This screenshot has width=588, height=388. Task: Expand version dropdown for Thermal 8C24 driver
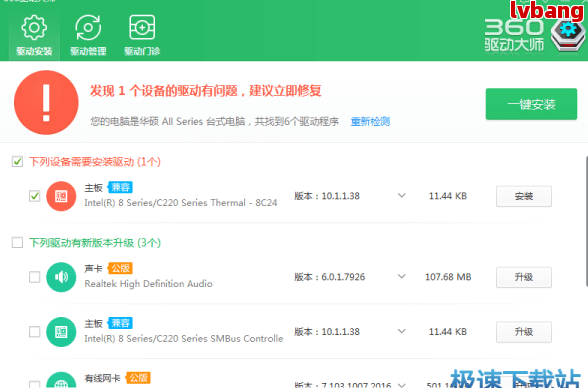click(x=402, y=196)
